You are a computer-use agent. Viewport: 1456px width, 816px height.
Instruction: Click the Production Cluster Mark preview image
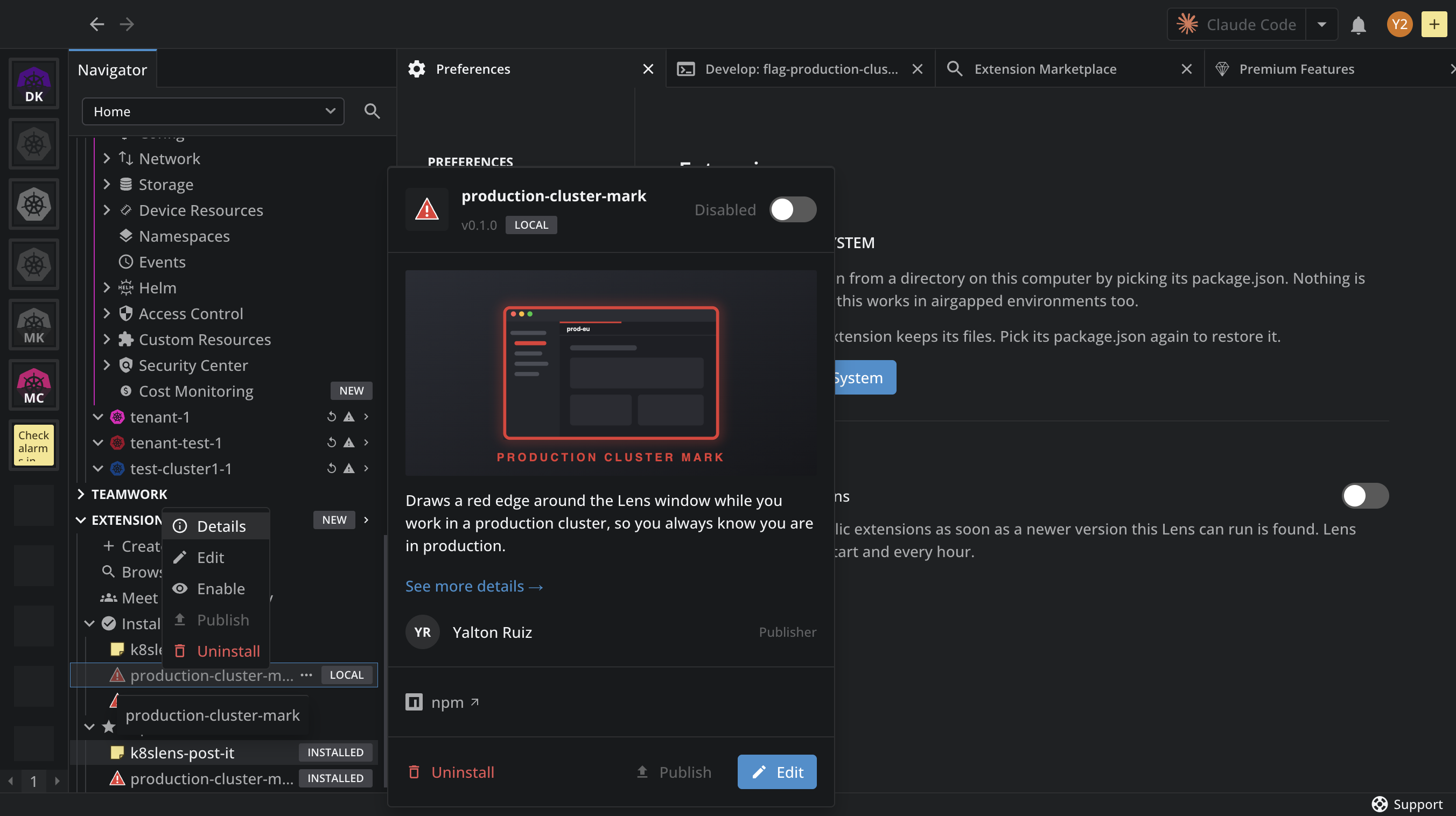(611, 372)
